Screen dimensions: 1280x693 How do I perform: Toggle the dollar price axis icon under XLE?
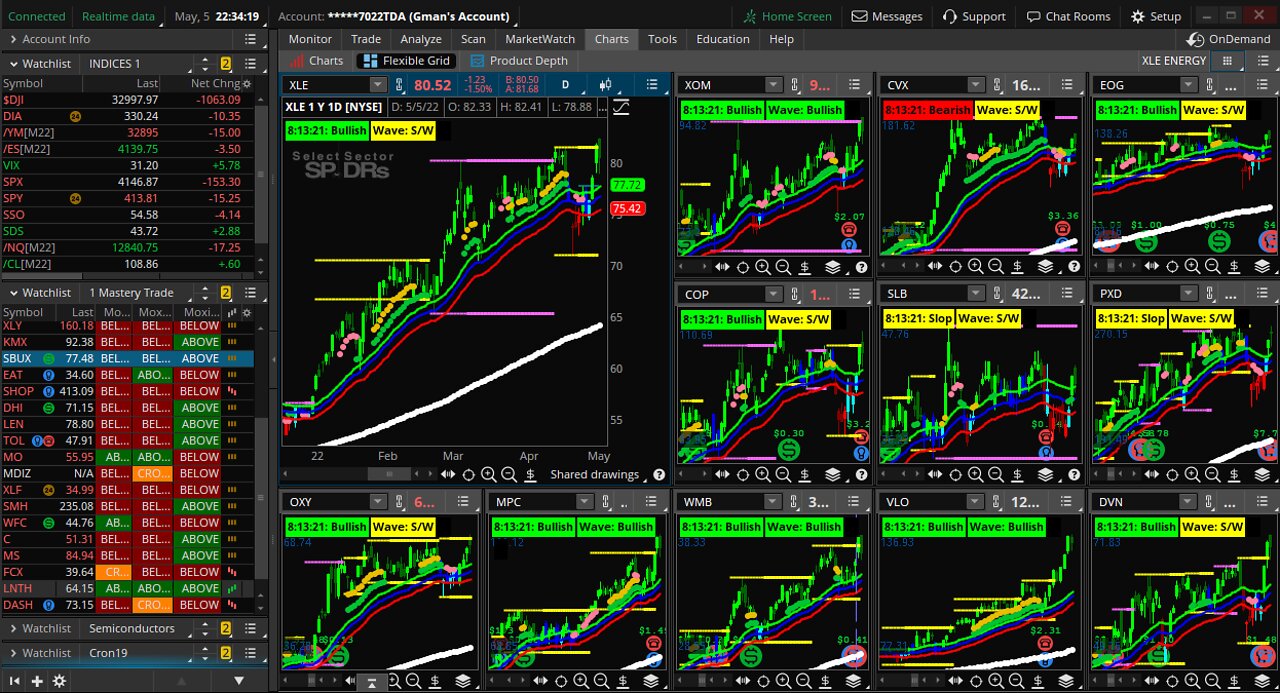pos(530,475)
